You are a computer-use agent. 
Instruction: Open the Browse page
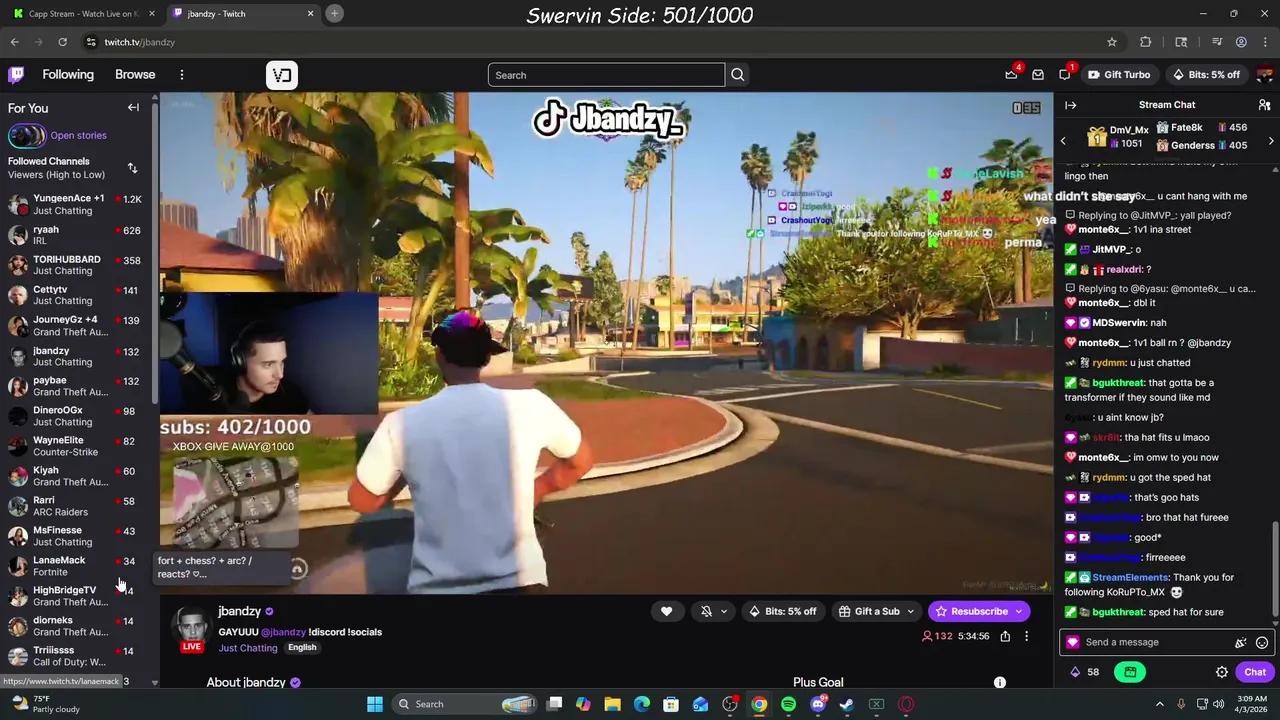pos(135,75)
